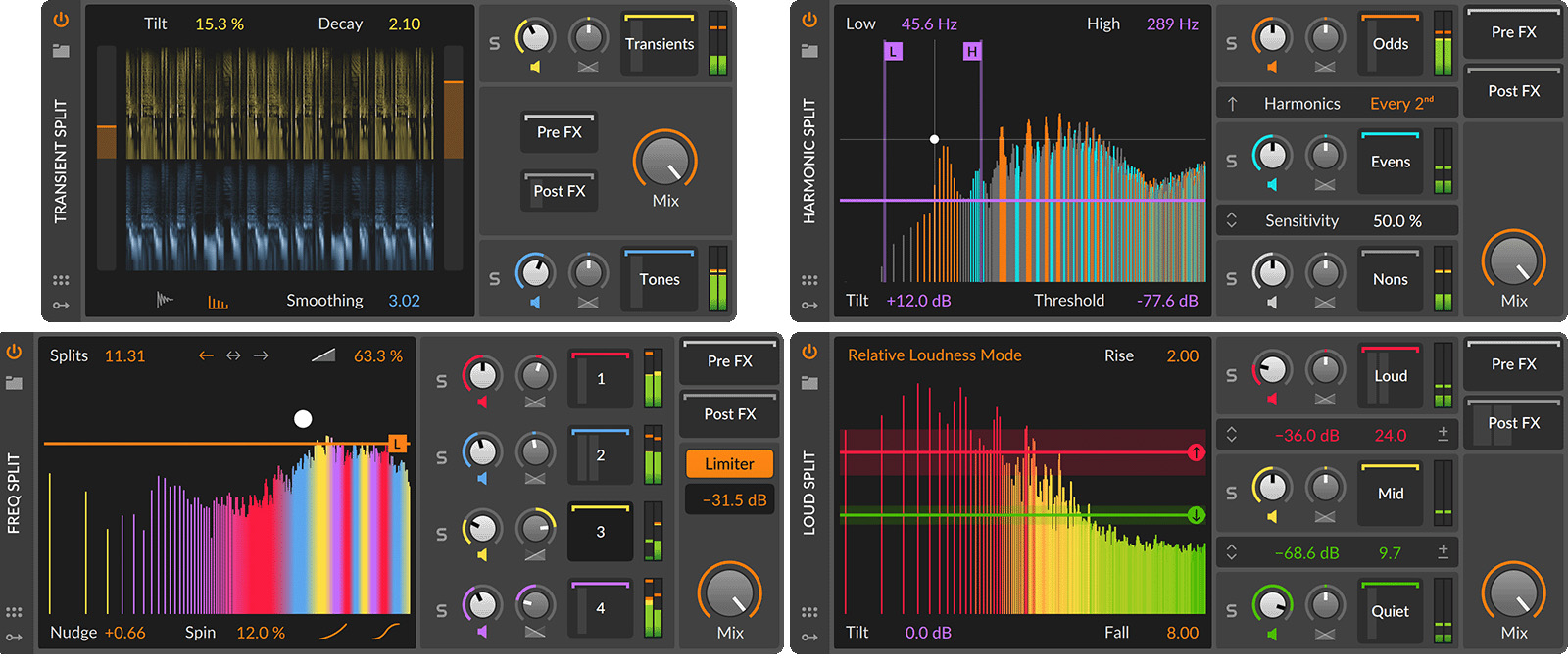
Task: Open the Transients device chain
Action: point(660,44)
